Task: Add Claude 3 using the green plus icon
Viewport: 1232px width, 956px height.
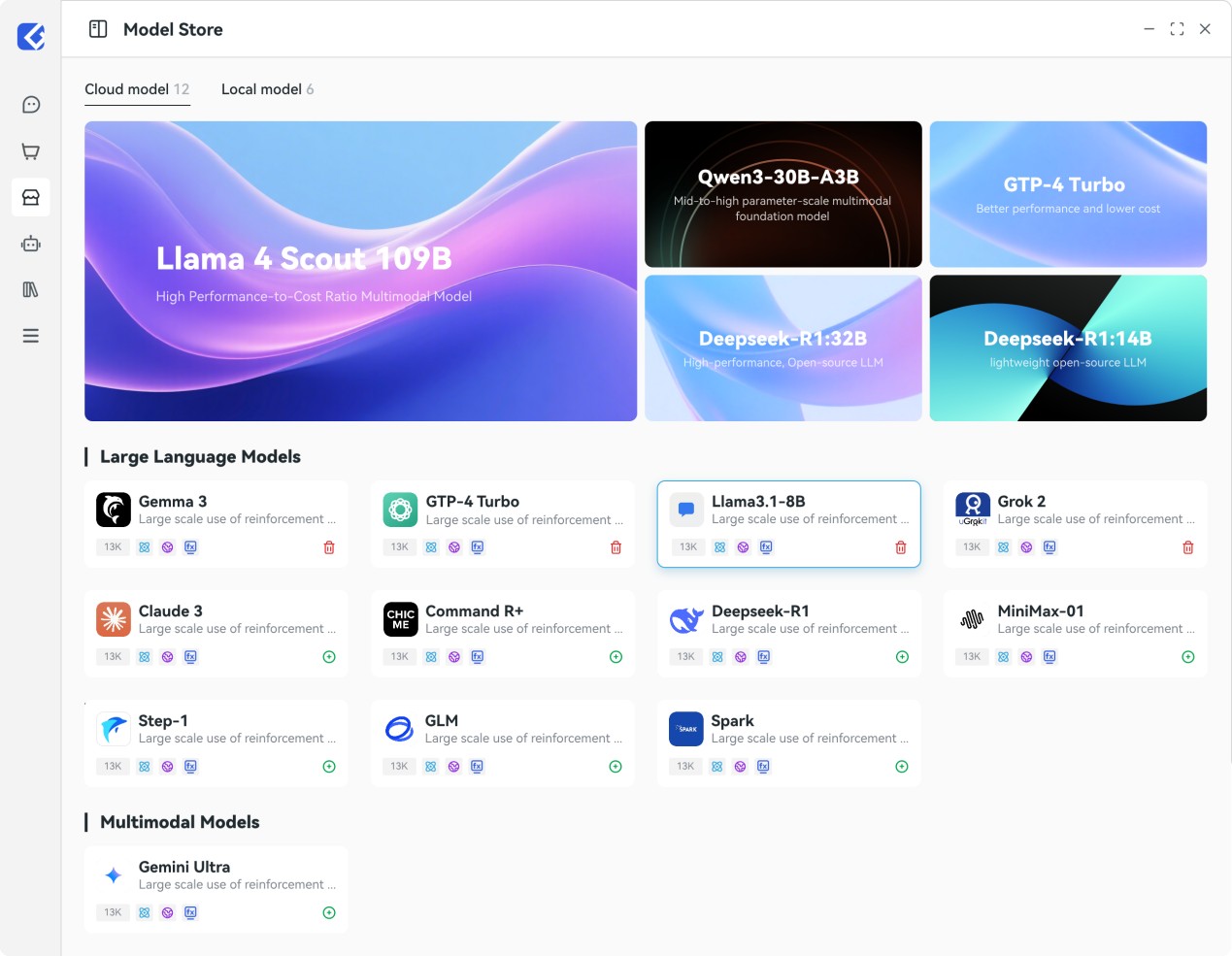Action: [x=329, y=656]
